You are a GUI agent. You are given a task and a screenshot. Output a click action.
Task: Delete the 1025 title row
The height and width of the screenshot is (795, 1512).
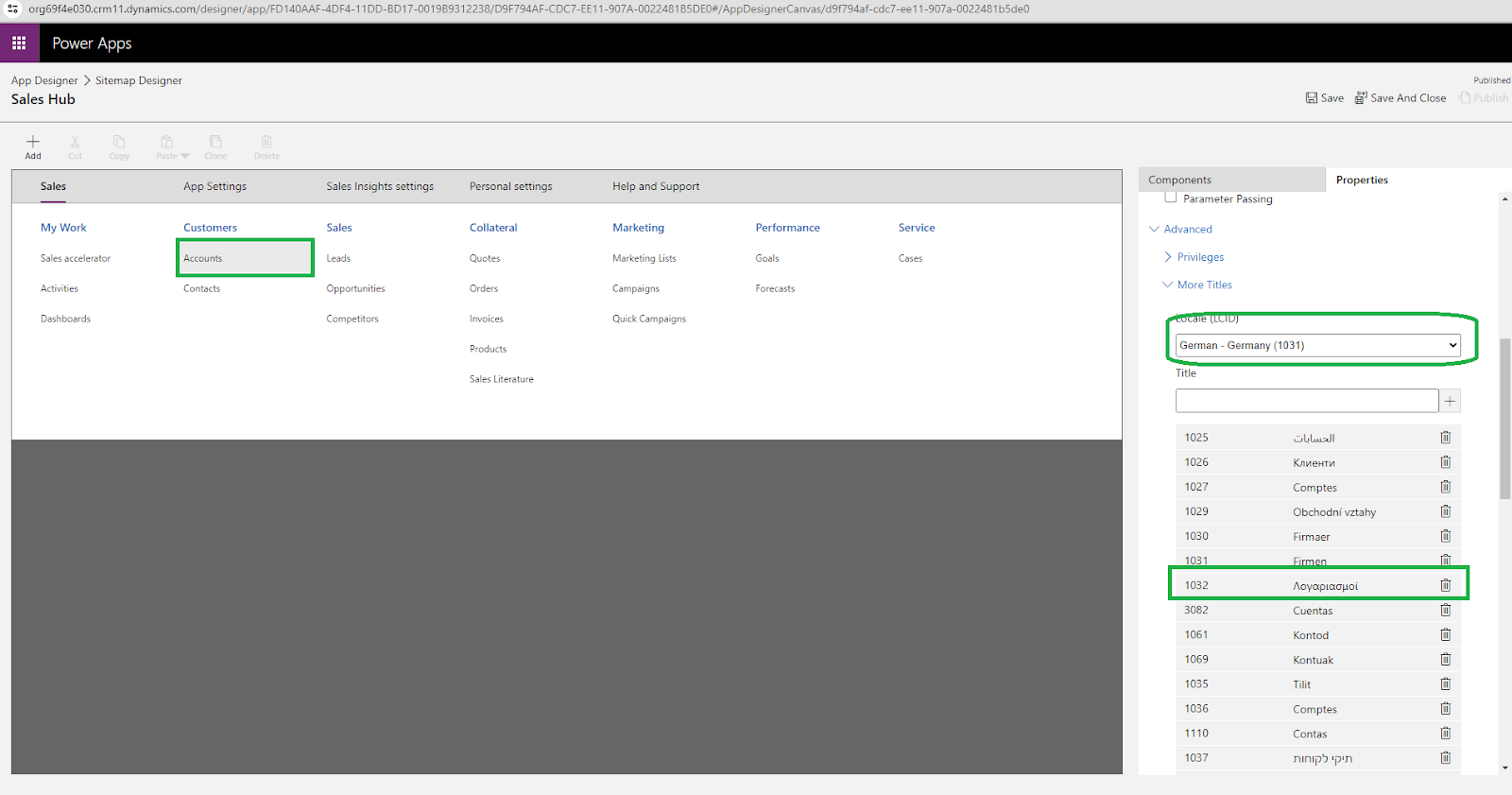click(x=1445, y=438)
